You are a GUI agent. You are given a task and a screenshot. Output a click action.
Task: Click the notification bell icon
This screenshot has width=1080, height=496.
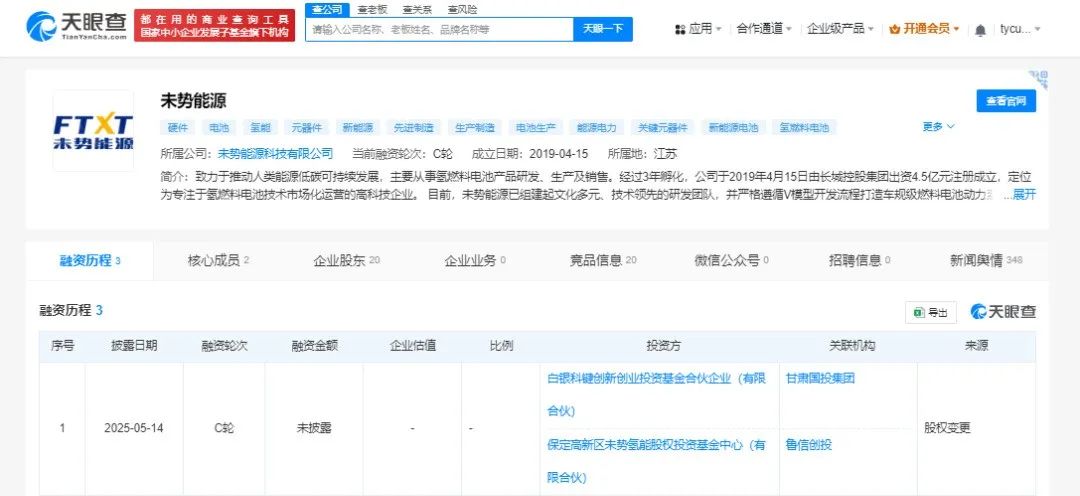[980, 30]
